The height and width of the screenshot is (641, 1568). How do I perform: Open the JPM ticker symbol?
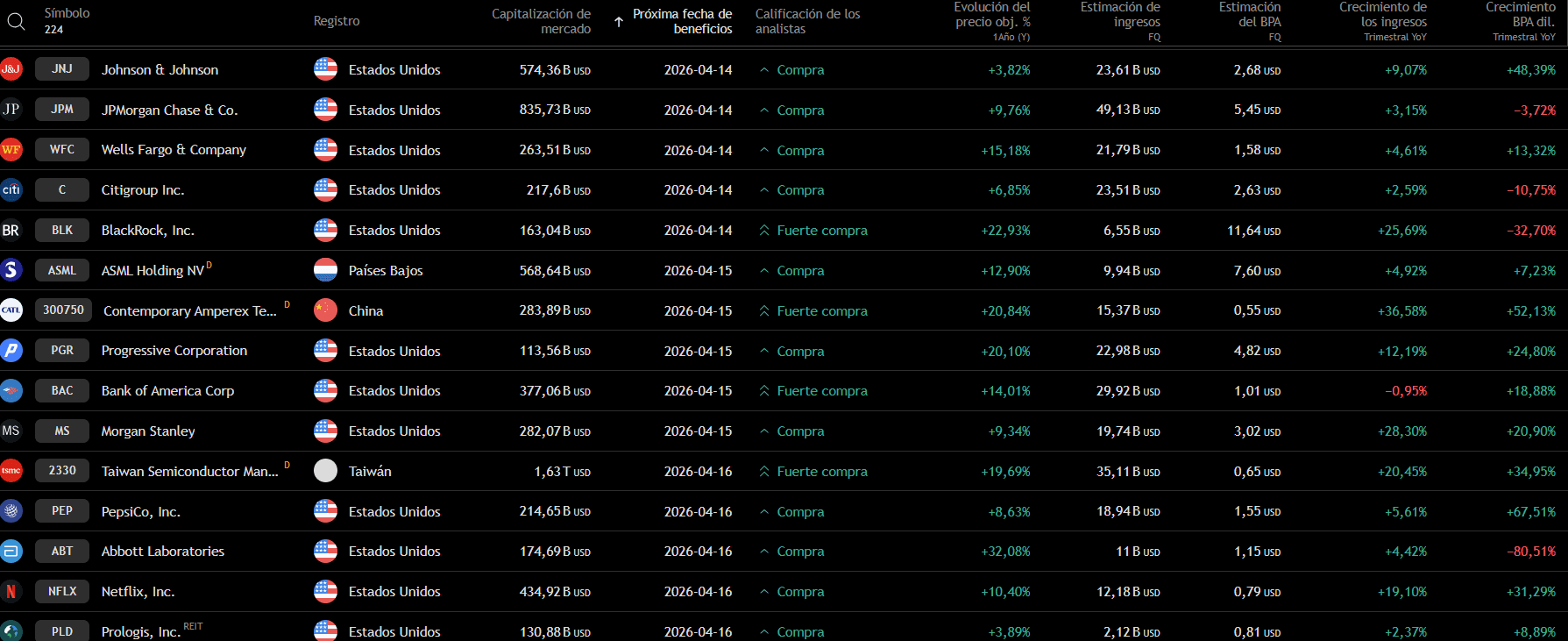pyautogui.click(x=62, y=110)
